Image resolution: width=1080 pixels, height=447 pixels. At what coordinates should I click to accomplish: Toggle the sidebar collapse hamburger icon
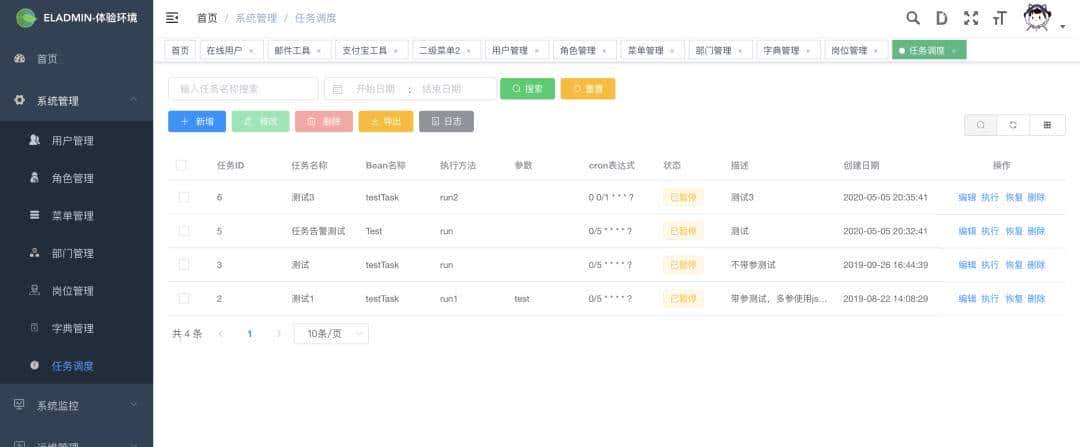tap(172, 18)
